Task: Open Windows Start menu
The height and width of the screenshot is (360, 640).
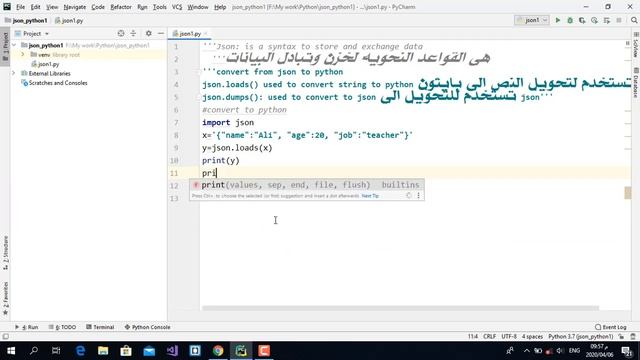Action: tap(11, 351)
